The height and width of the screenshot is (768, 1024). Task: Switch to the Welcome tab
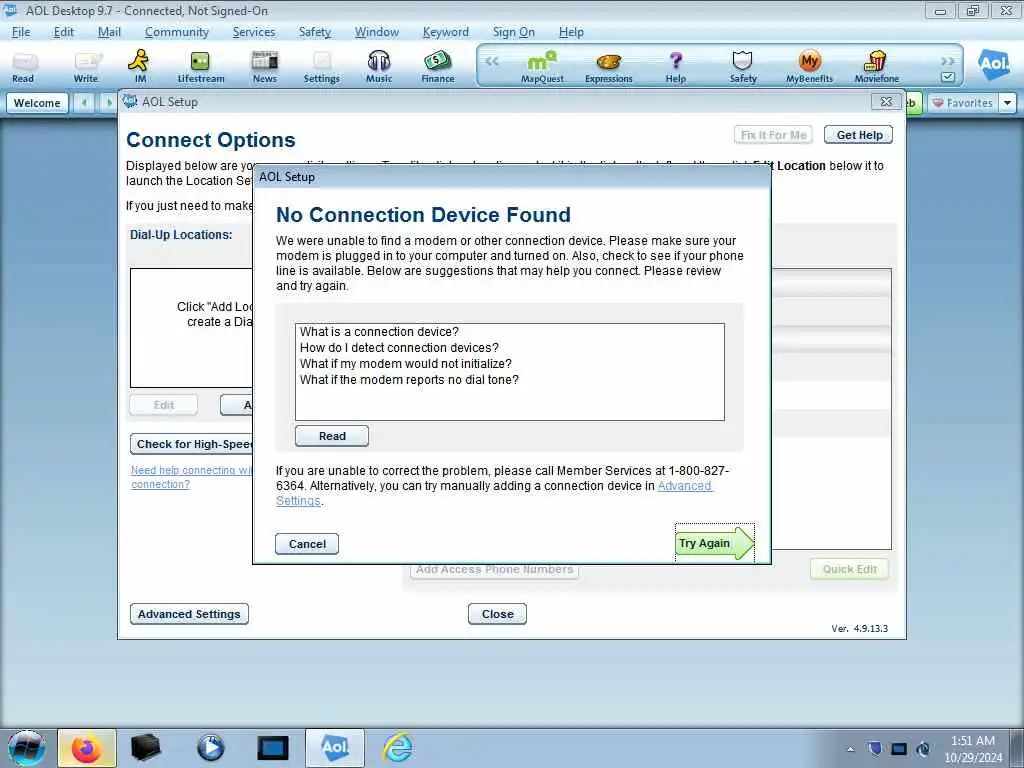[37, 103]
